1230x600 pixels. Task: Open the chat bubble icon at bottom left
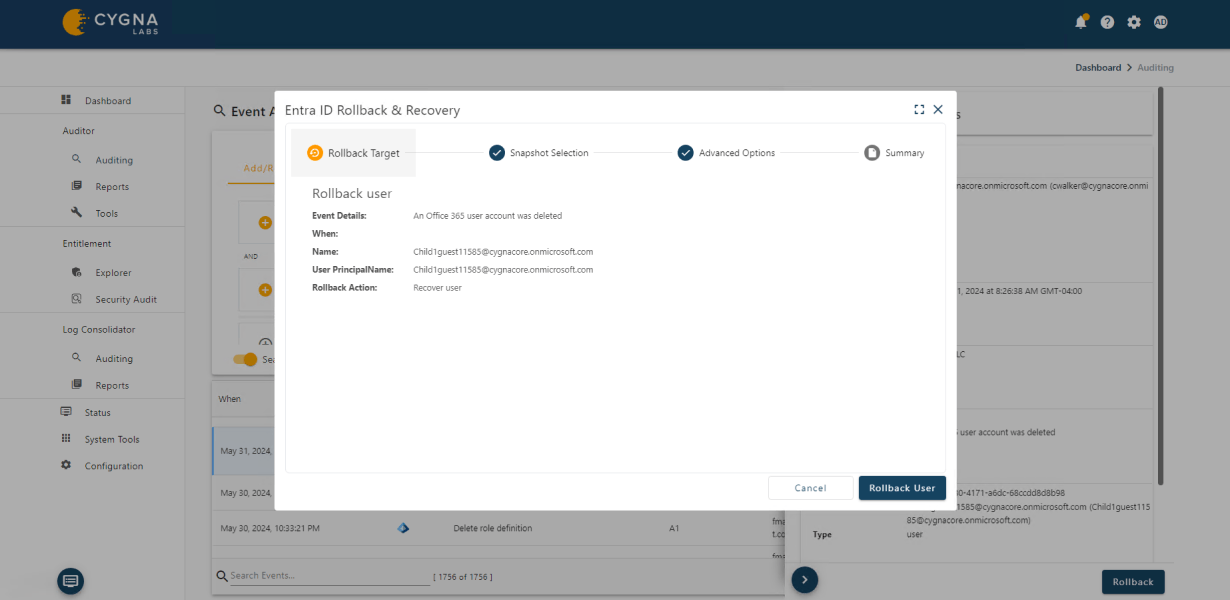click(69, 580)
